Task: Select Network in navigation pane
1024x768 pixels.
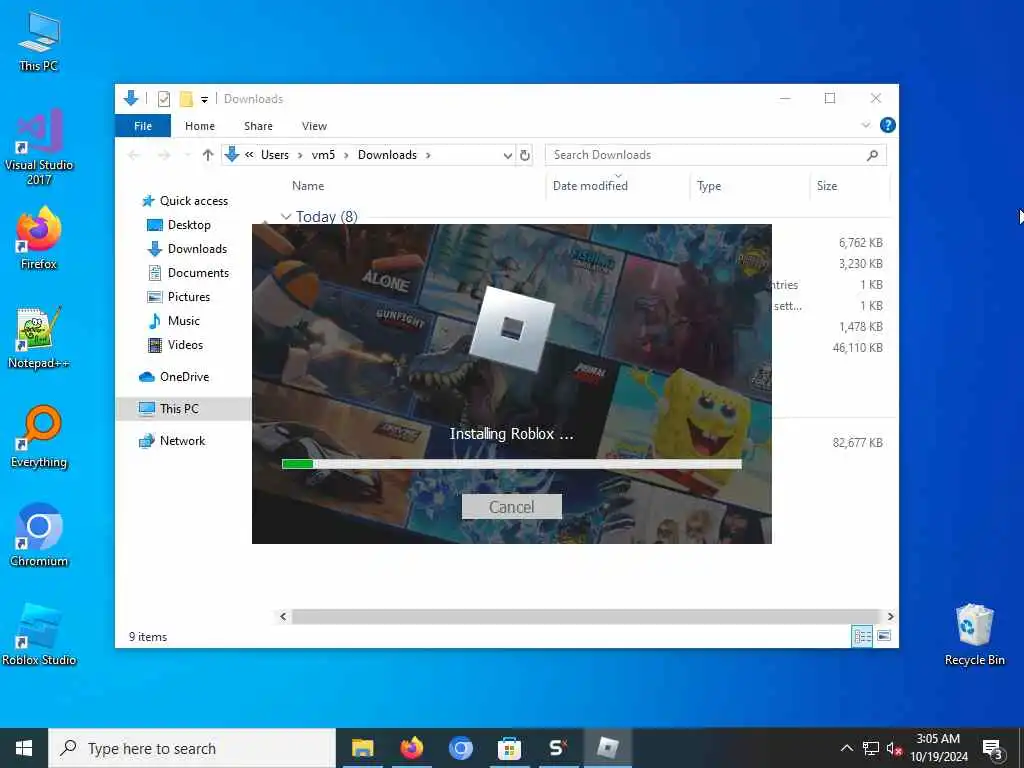Action: coord(182,441)
